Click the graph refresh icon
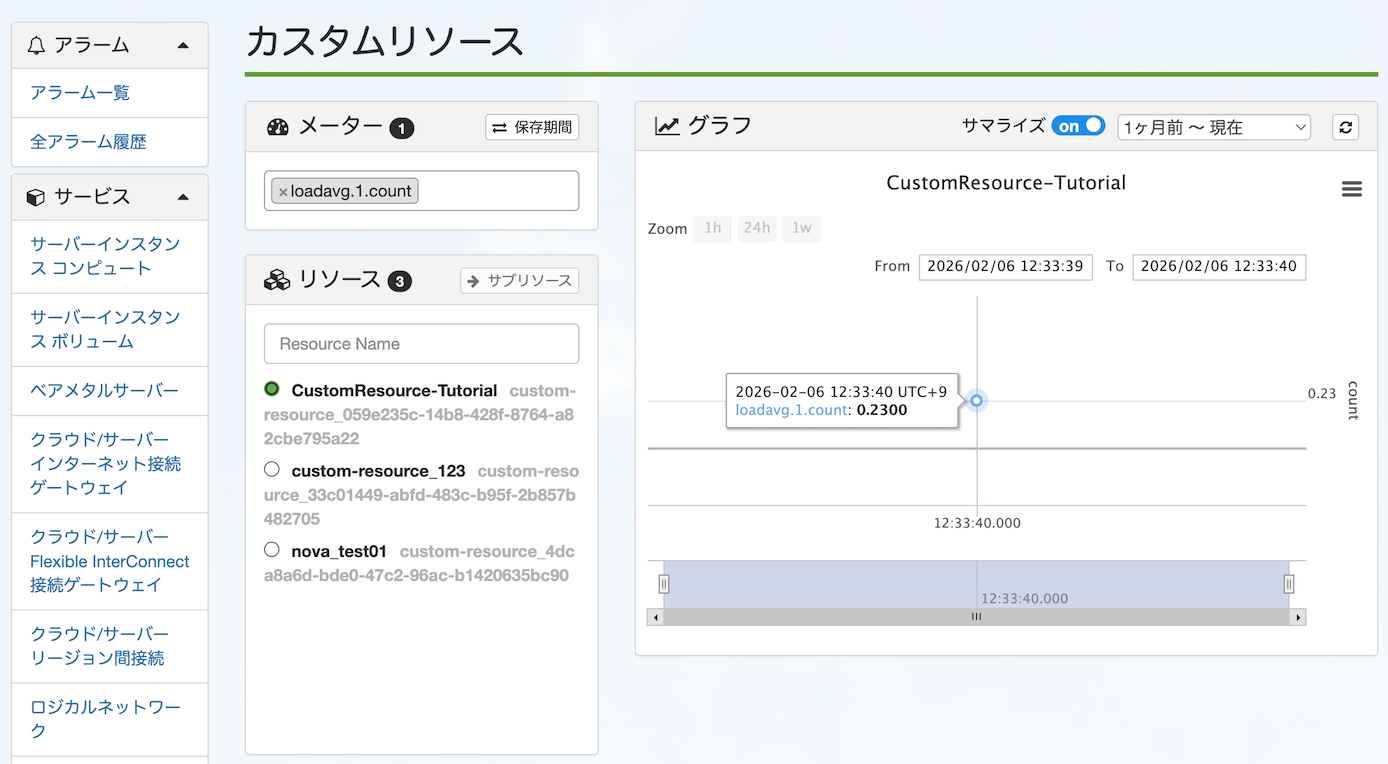The height and width of the screenshot is (764, 1388). (x=1345, y=127)
